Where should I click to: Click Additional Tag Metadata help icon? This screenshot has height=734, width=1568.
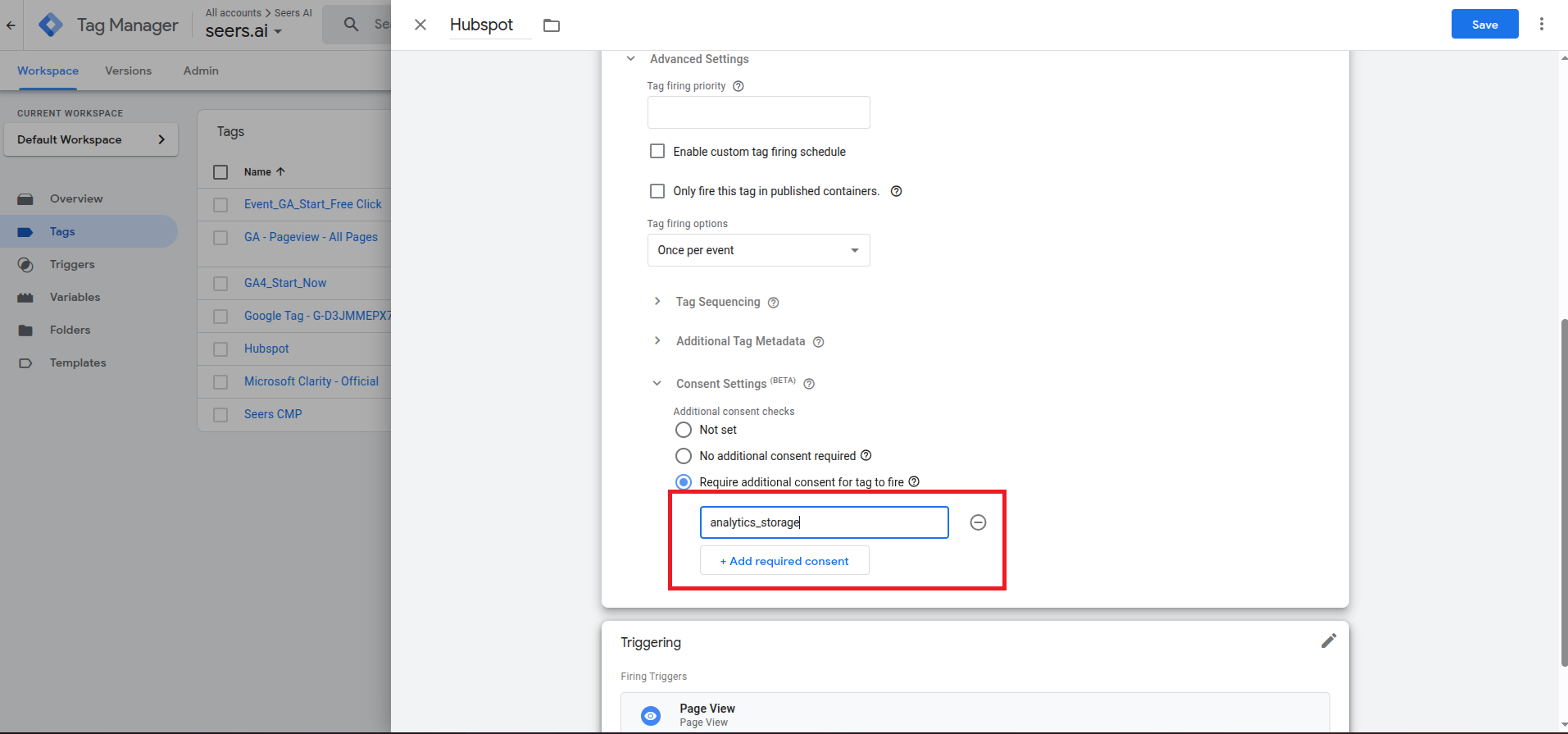pos(818,342)
